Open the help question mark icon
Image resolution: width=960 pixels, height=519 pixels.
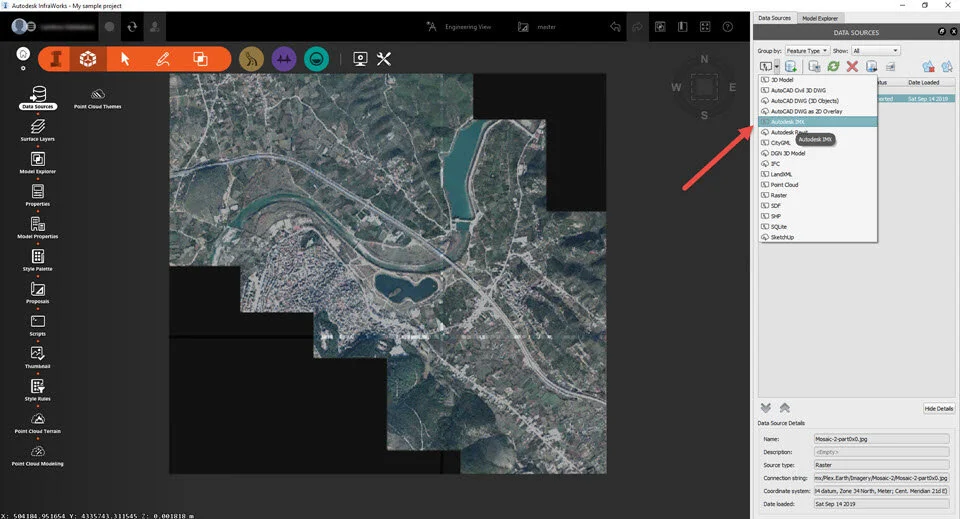727,27
